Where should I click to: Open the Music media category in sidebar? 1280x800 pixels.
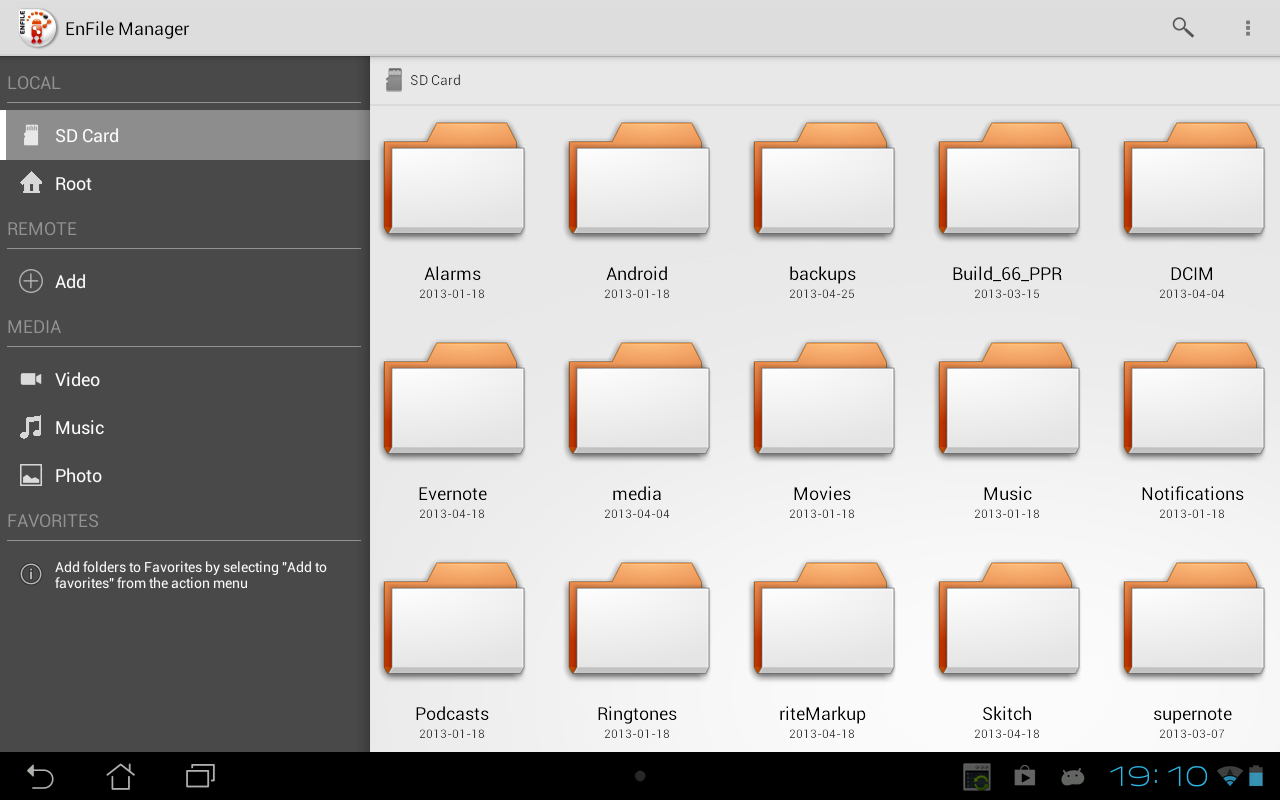[185, 428]
